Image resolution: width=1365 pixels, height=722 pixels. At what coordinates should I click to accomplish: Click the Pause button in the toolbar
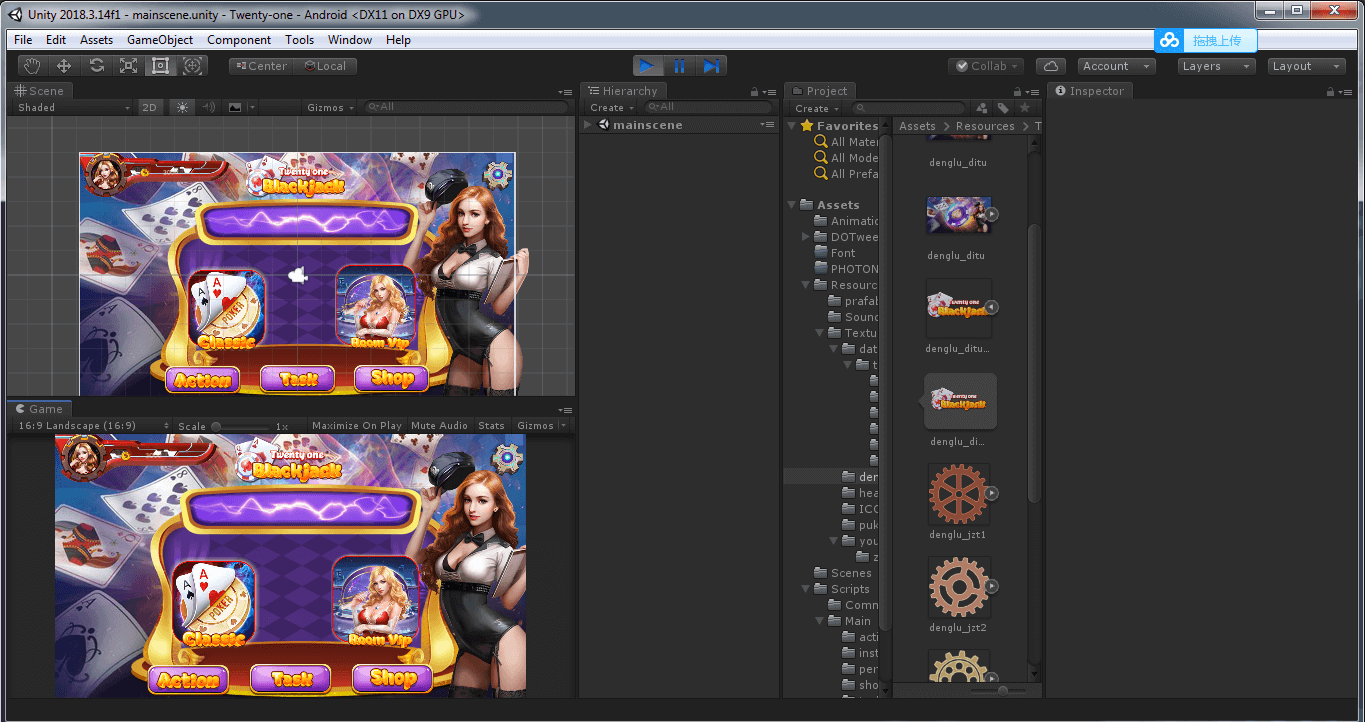tap(679, 66)
